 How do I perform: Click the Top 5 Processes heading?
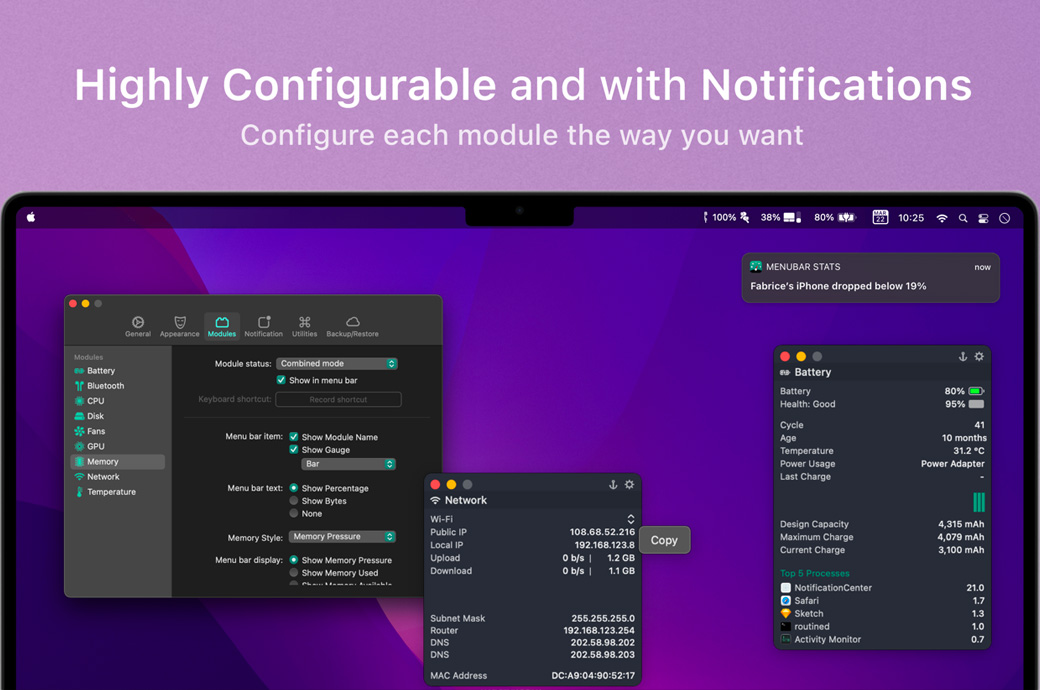tap(814, 573)
